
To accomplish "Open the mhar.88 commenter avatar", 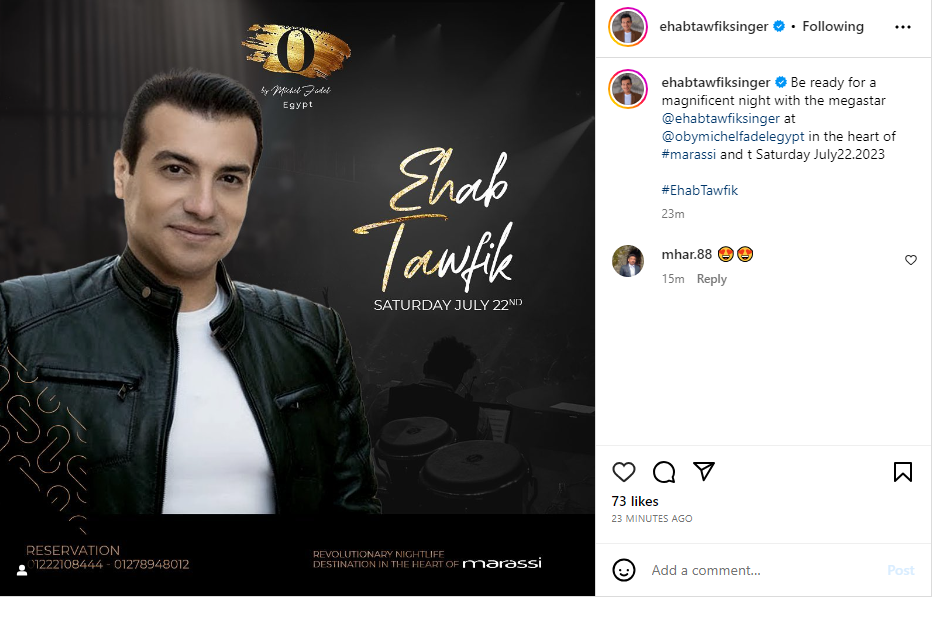I will tap(628, 261).
